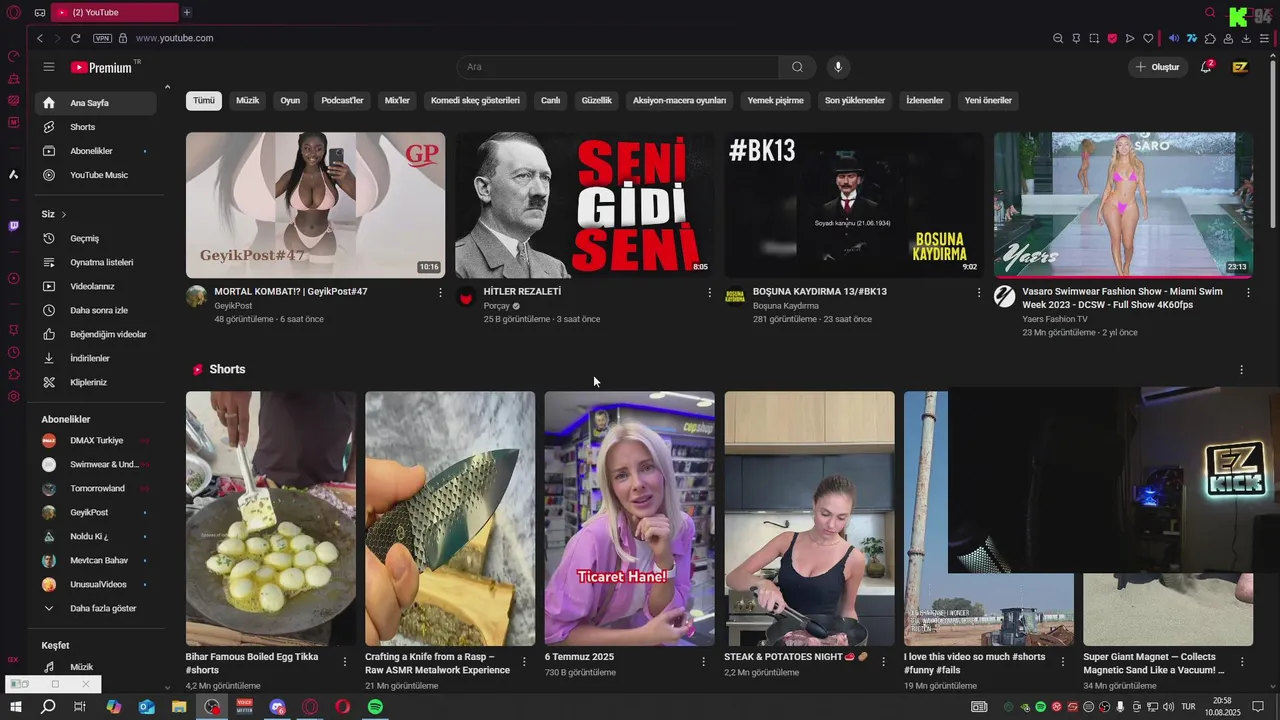Toggle the VPN badge in address bar
This screenshot has width=1280, height=720.
click(x=102, y=38)
